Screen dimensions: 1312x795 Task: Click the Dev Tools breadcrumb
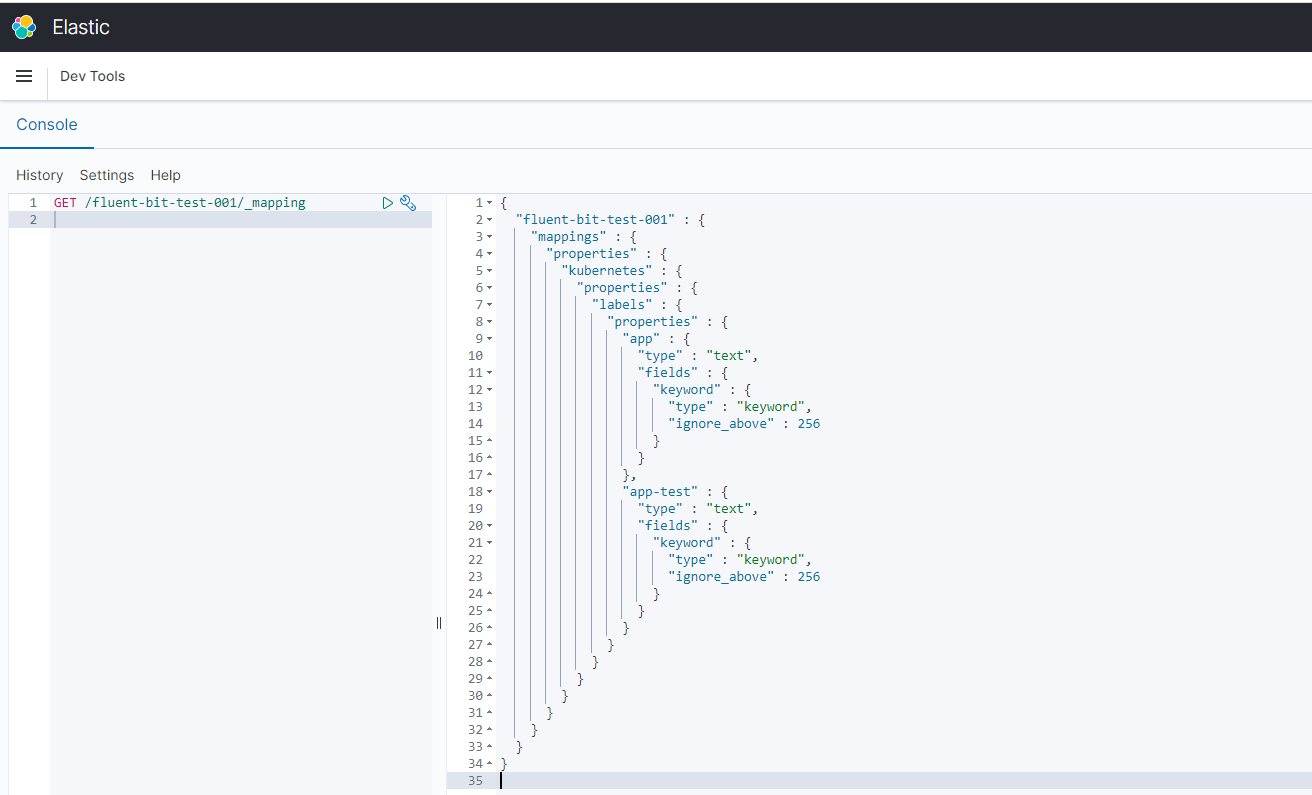(92, 76)
